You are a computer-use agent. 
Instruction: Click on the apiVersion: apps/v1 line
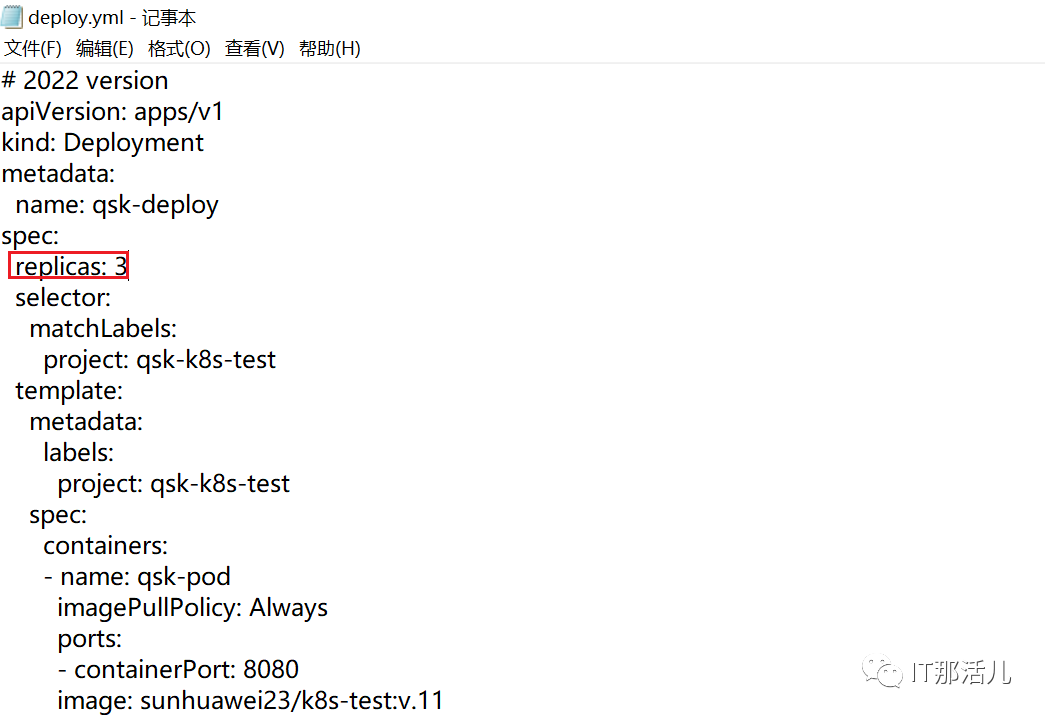[x=112, y=111]
